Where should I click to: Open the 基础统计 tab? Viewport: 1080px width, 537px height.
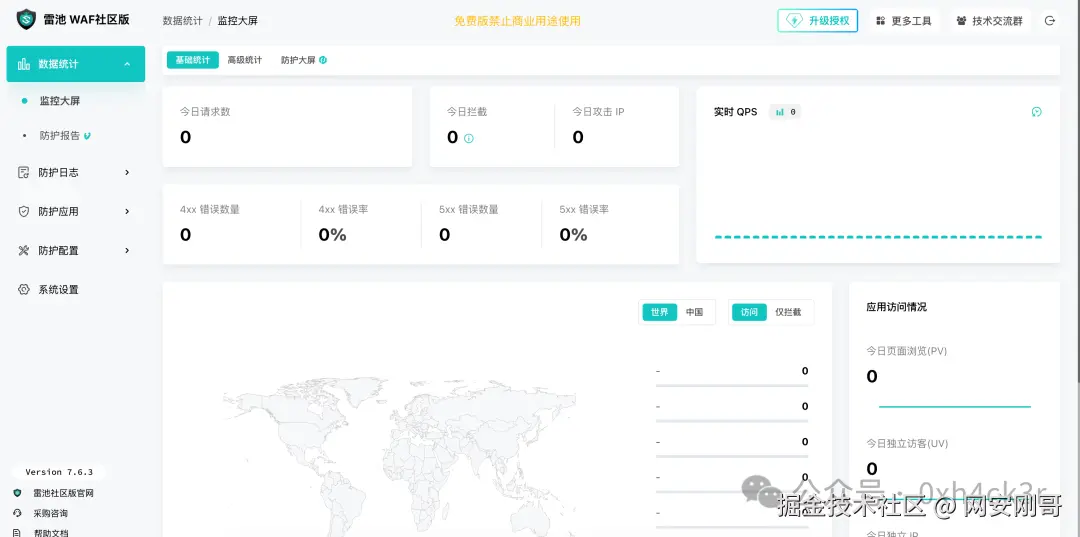click(193, 60)
